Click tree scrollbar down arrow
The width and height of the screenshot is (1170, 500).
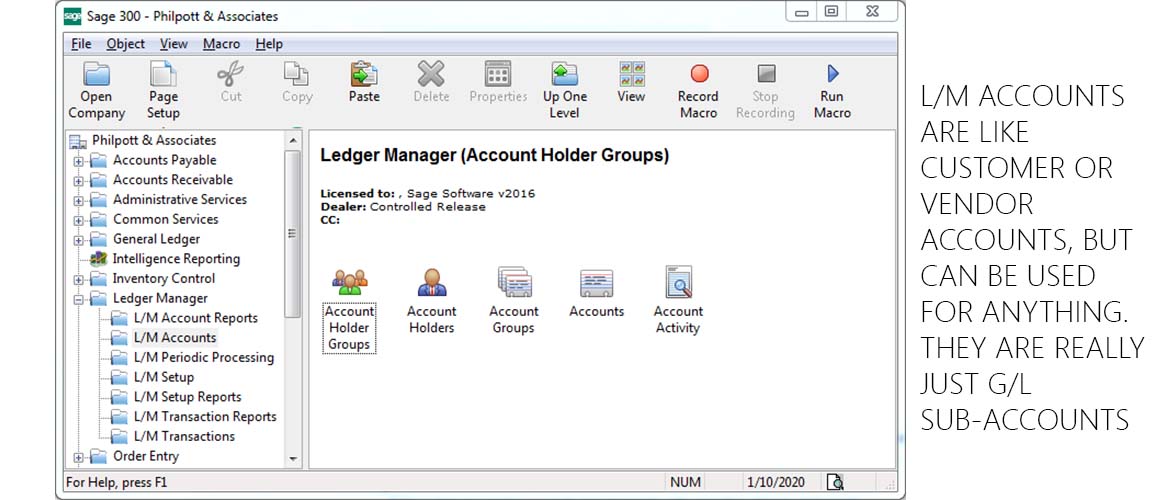click(292, 459)
